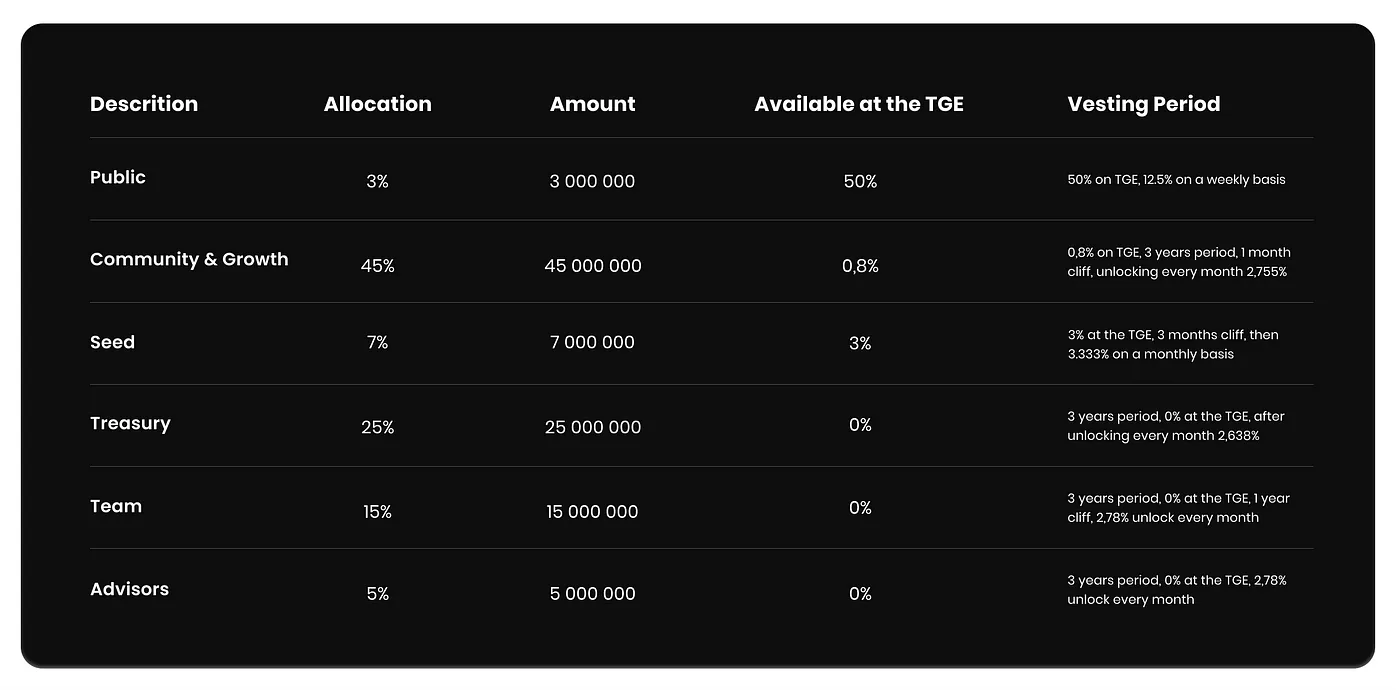Image resolution: width=1400 pixels, height=690 pixels.
Task: Select the Community & Growth row label
Action: [189, 259]
